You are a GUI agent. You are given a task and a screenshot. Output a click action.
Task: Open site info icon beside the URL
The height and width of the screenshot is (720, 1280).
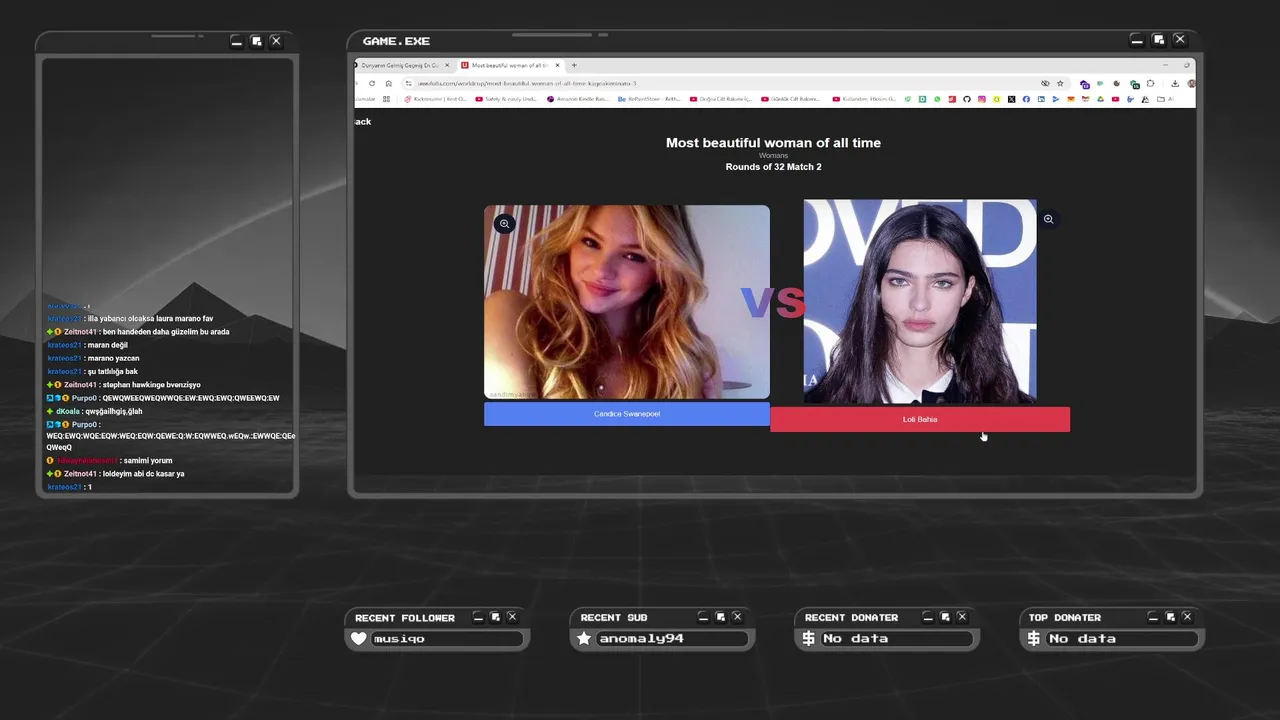pos(408,83)
